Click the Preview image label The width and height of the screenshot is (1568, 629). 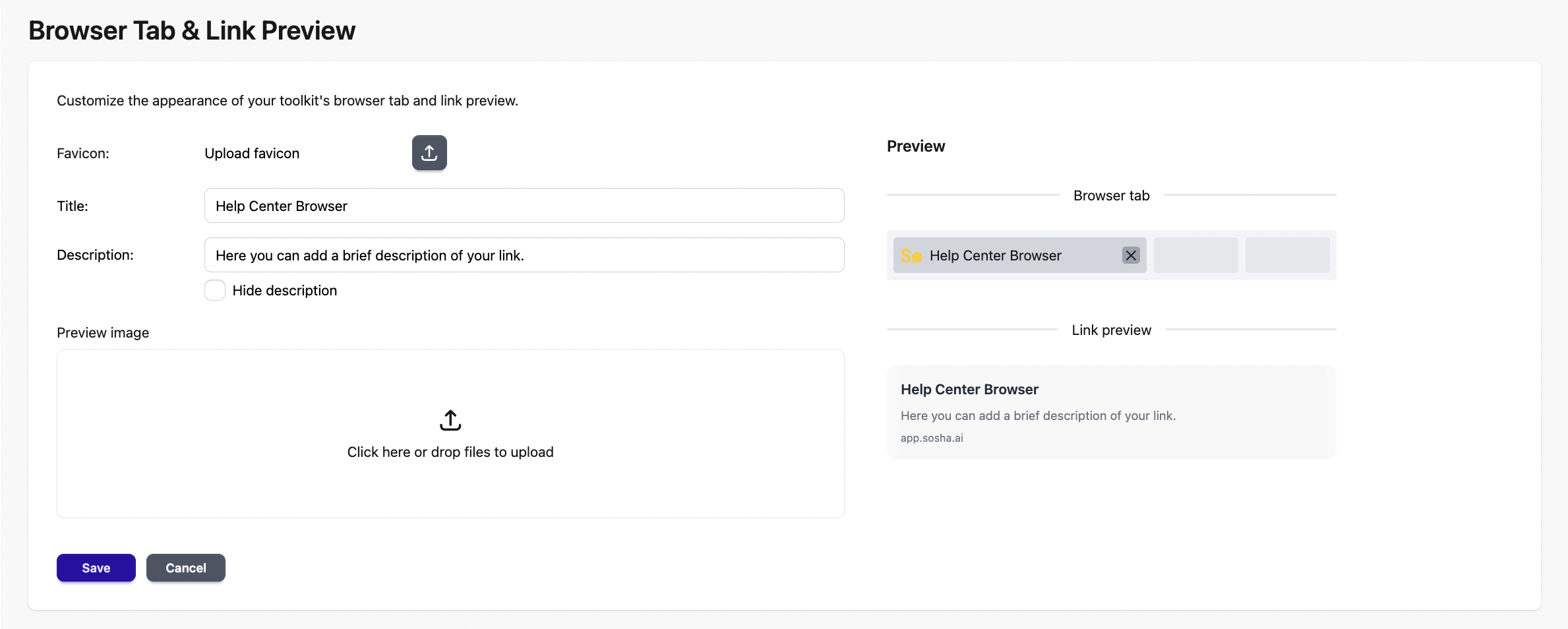pyautogui.click(x=103, y=333)
